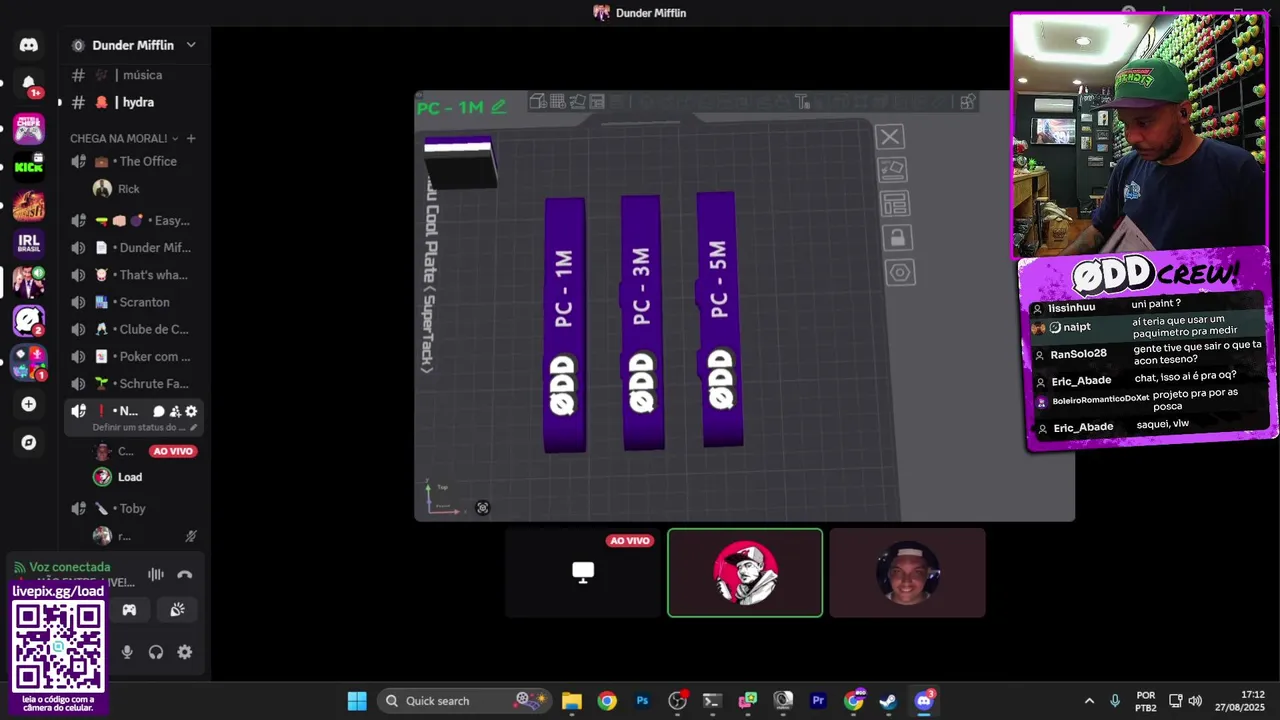The image size is (1280, 720).
Task: Click the plate arrange layout icon
Action: pos(895,204)
